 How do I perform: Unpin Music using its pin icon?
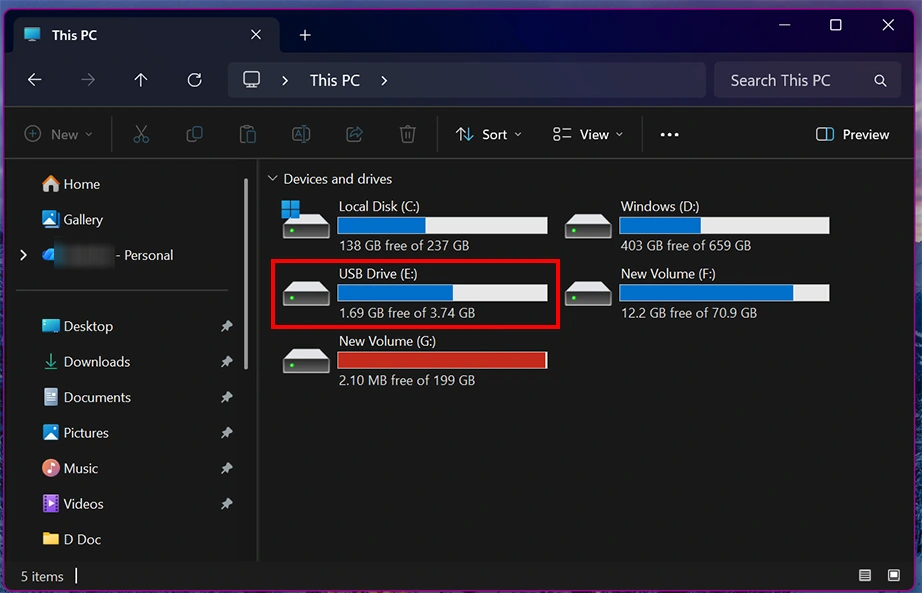click(x=226, y=468)
